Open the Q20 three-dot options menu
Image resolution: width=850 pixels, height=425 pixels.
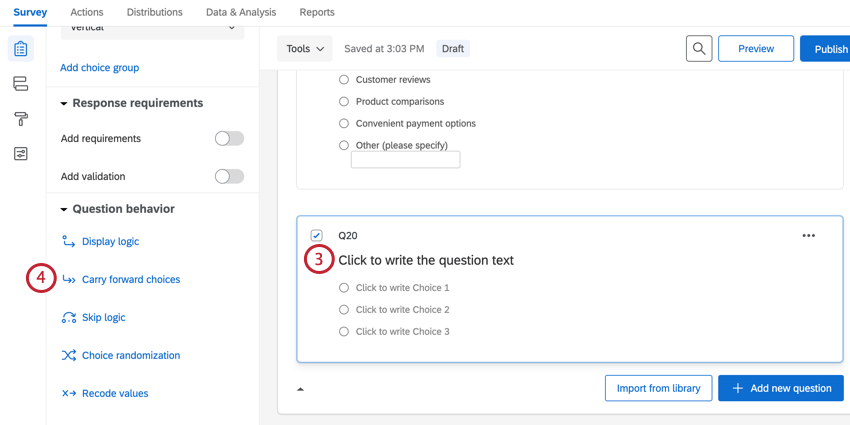point(808,236)
